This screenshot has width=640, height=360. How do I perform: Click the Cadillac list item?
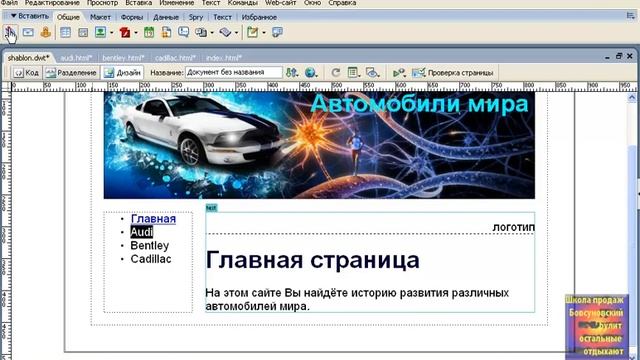click(151, 259)
